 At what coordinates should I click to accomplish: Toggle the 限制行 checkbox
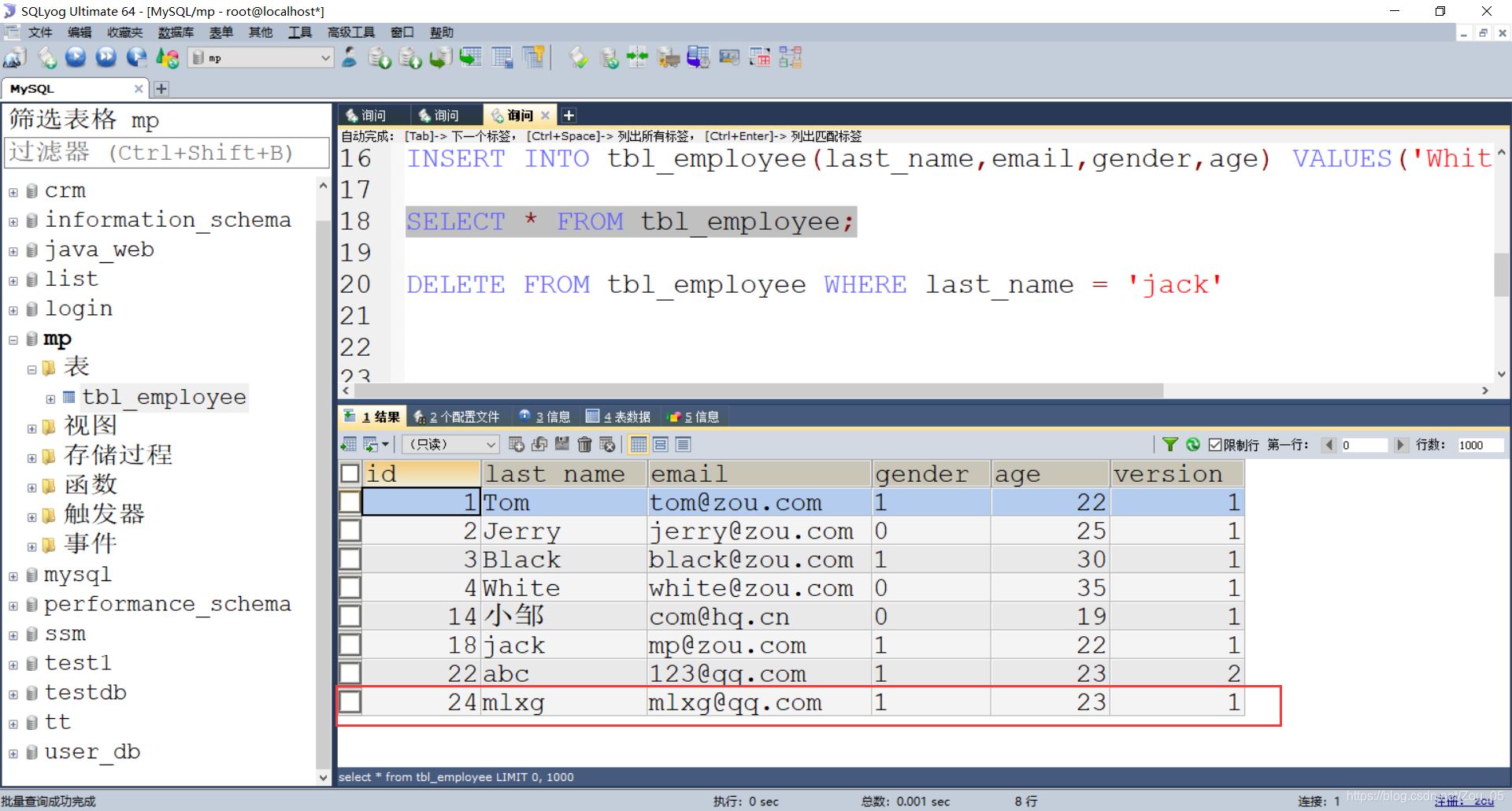(1215, 445)
